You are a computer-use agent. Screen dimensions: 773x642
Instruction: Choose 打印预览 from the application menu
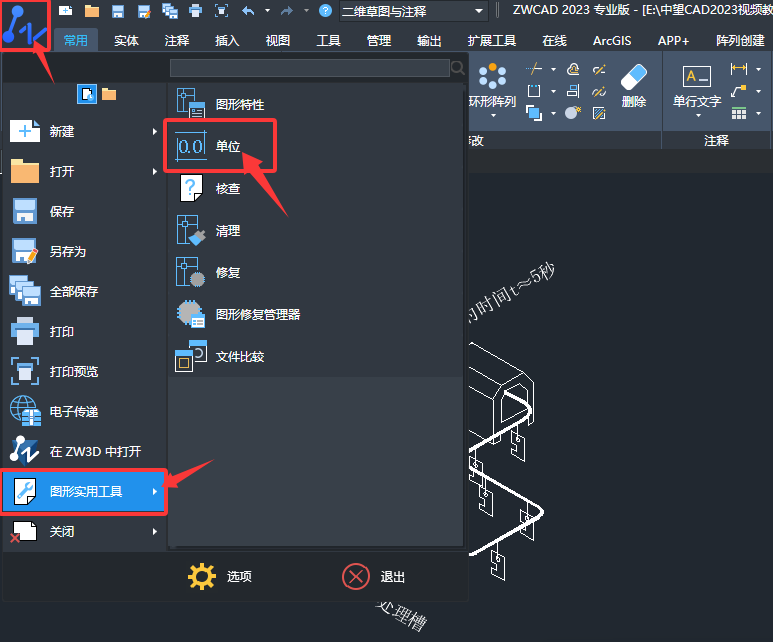pos(84,371)
